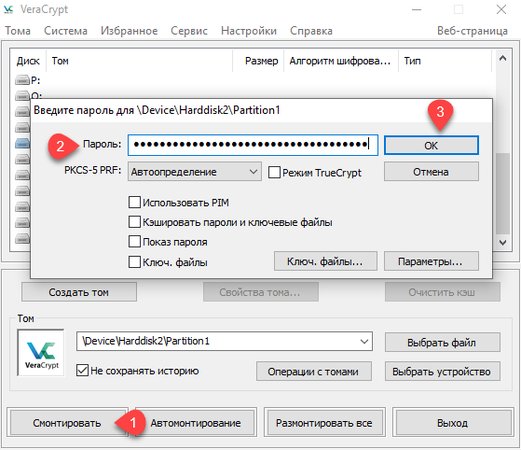Uncheck Не сохранять историю

(82, 370)
